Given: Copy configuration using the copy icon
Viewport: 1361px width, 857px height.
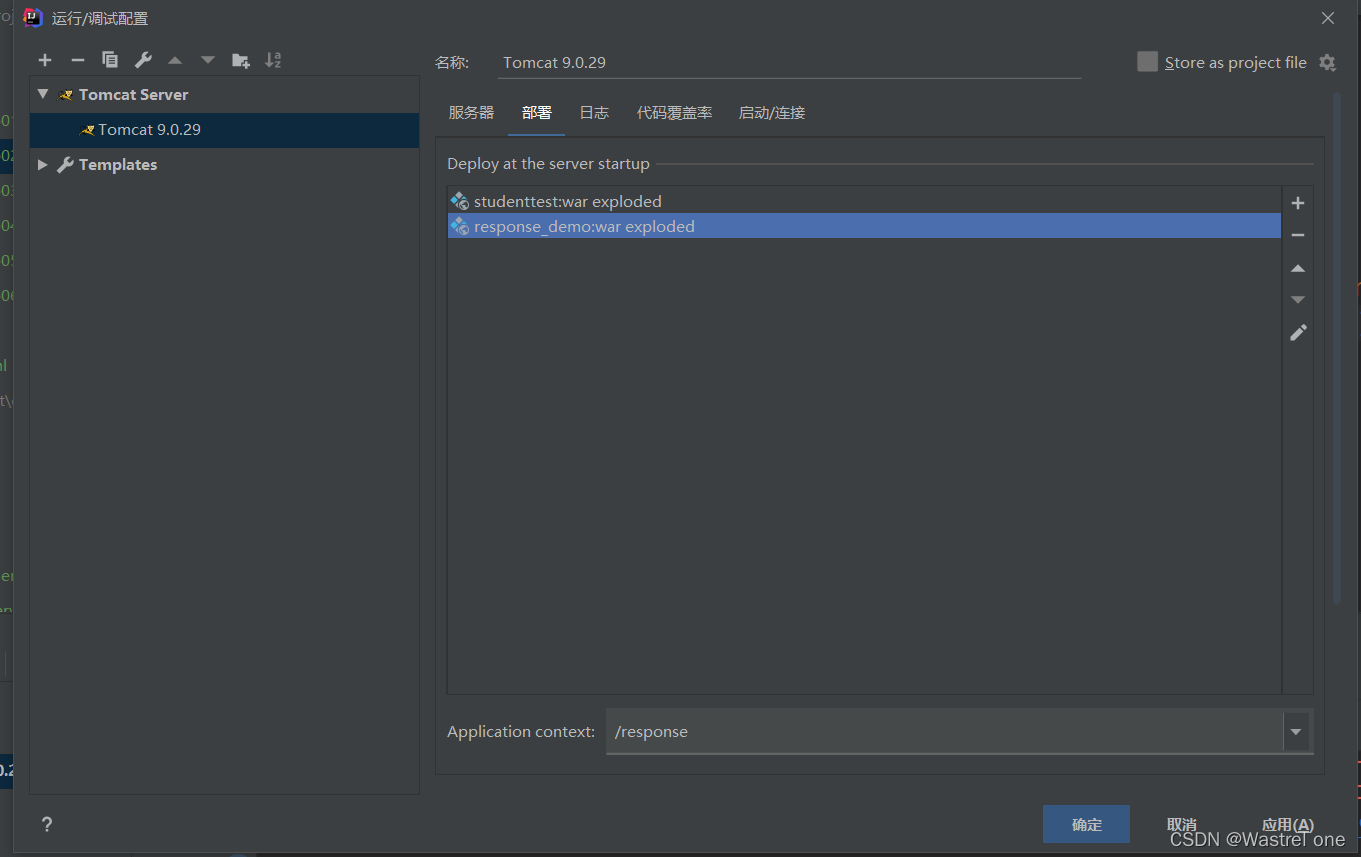Looking at the screenshot, I should pos(110,60).
